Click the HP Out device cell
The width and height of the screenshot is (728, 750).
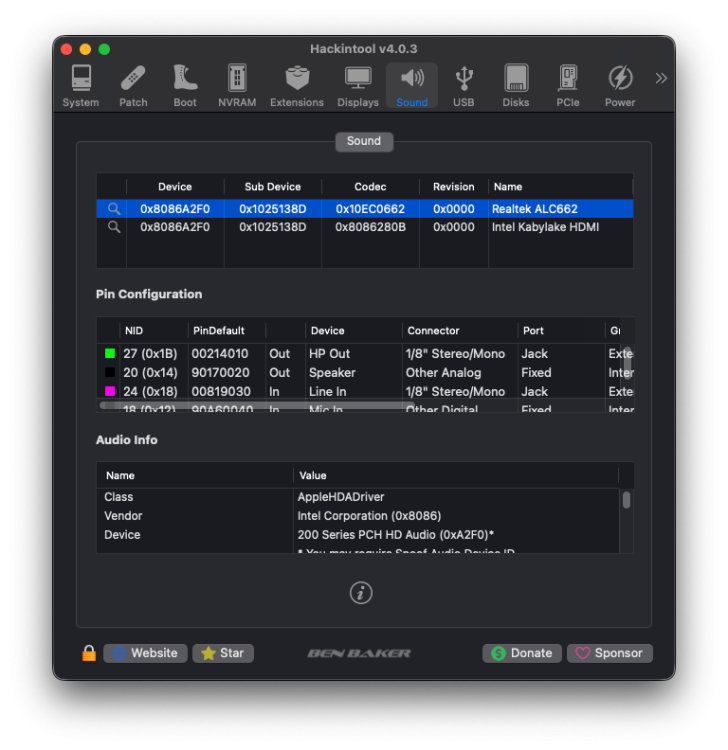[x=330, y=353]
